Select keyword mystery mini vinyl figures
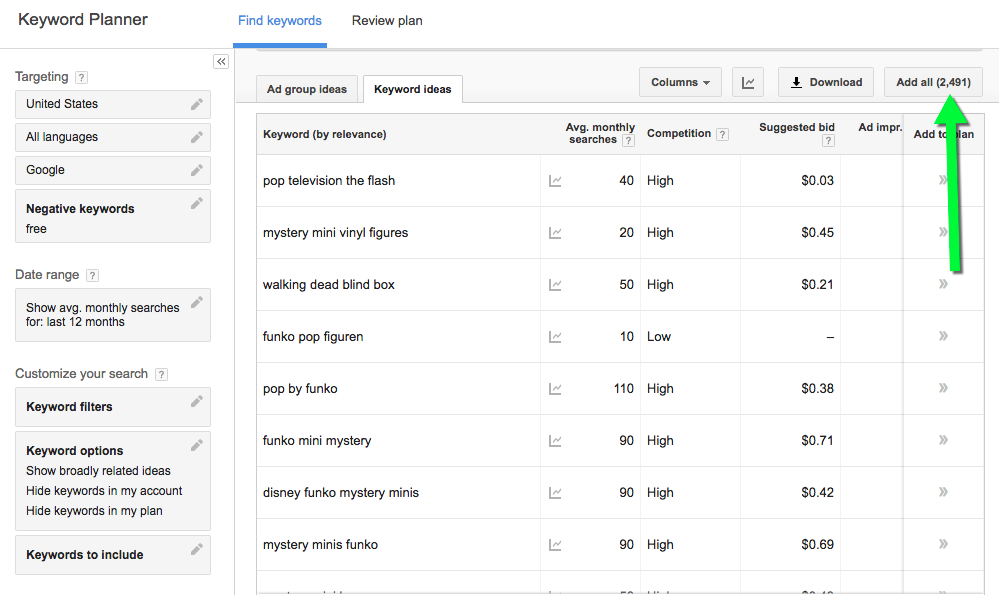Image resolution: width=999 pixels, height=595 pixels. (x=335, y=233)
